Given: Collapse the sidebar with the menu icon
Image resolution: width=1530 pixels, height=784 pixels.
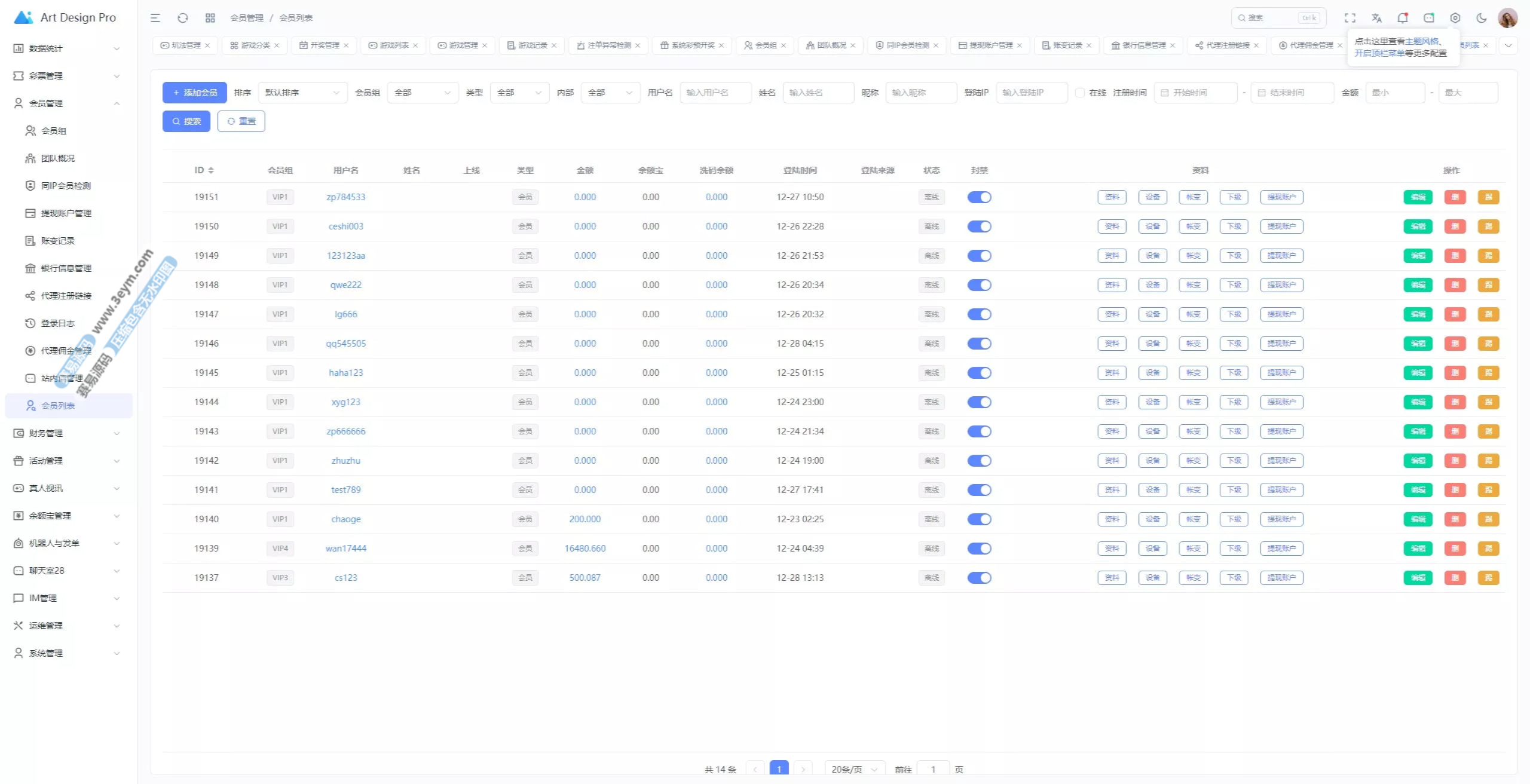Looking at the screenshot, I should coord(155,18).
